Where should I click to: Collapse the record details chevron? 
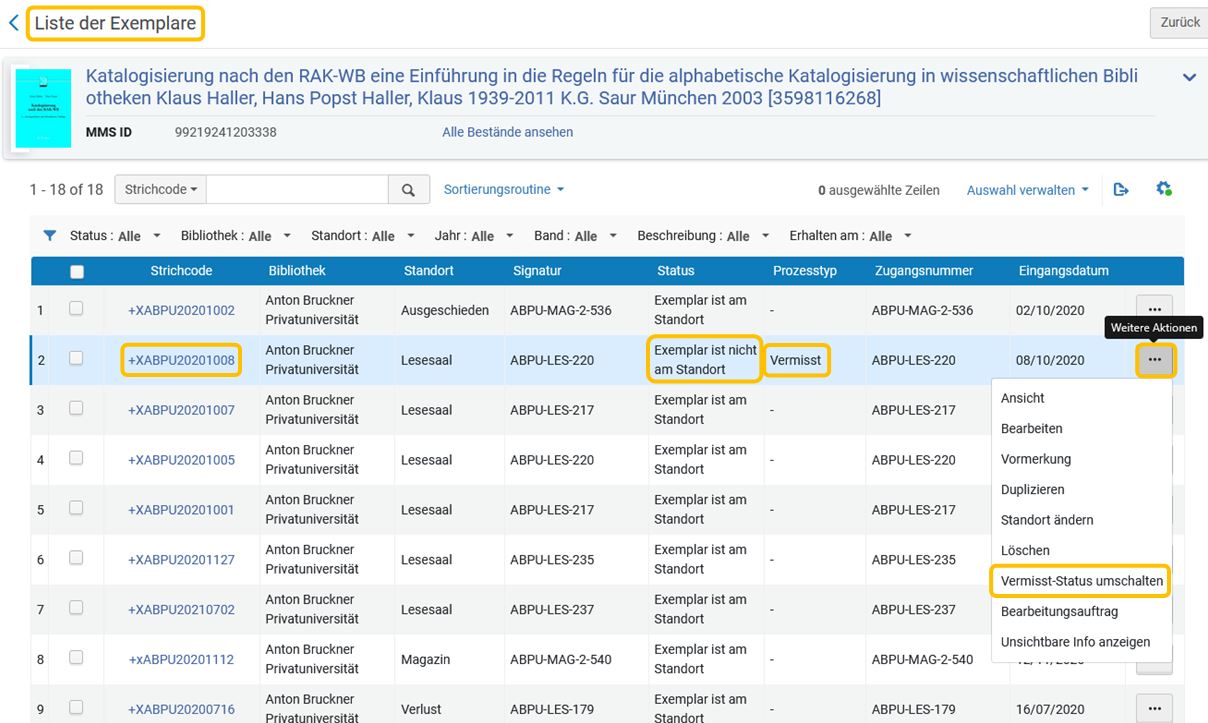point(1189,77)
